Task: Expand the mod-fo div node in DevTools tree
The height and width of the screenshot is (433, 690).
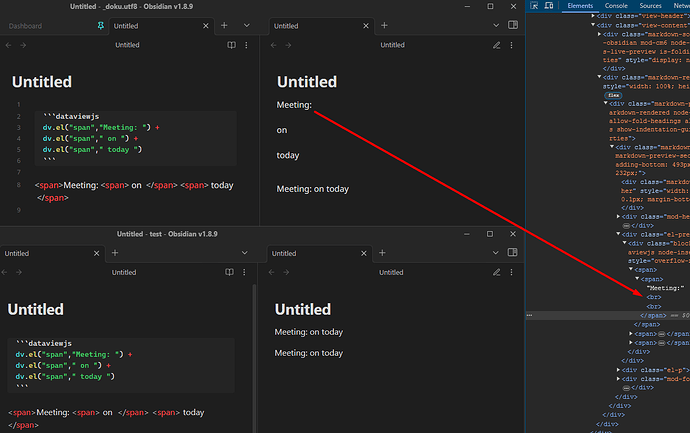Action: (x=618, y=379)
